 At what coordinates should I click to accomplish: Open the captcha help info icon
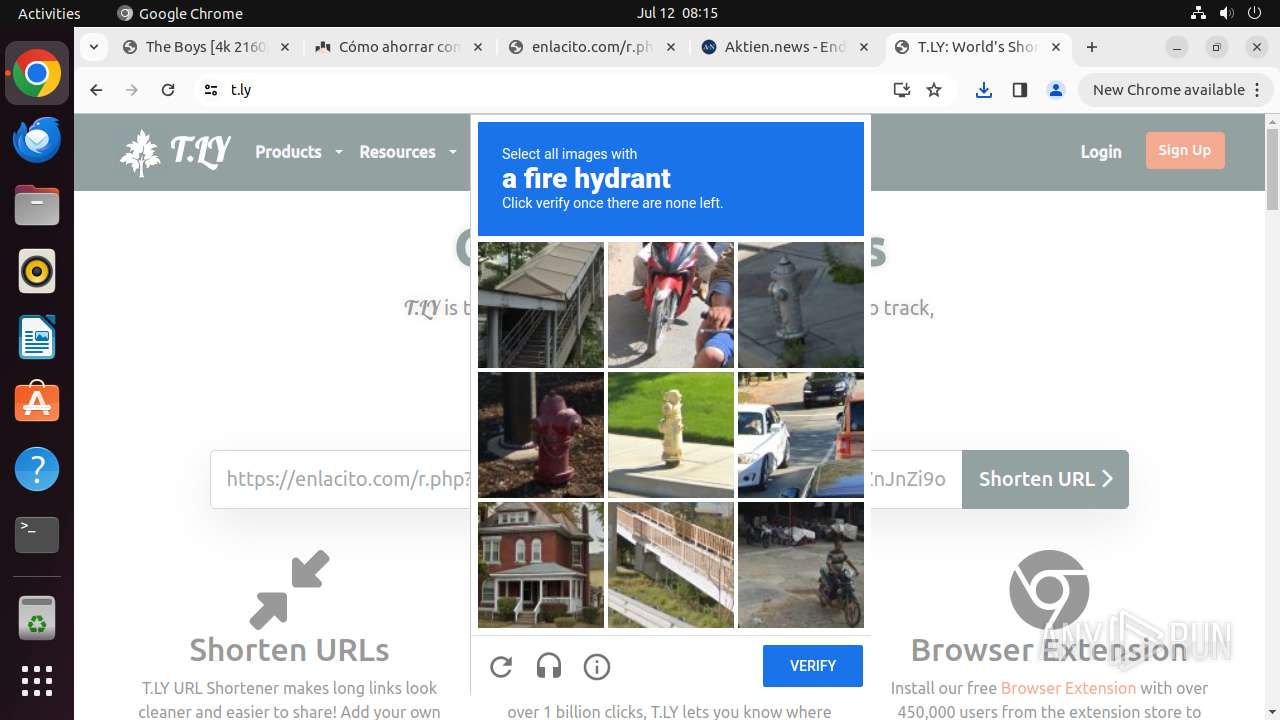pyautogui.click(x=597, y=666)
